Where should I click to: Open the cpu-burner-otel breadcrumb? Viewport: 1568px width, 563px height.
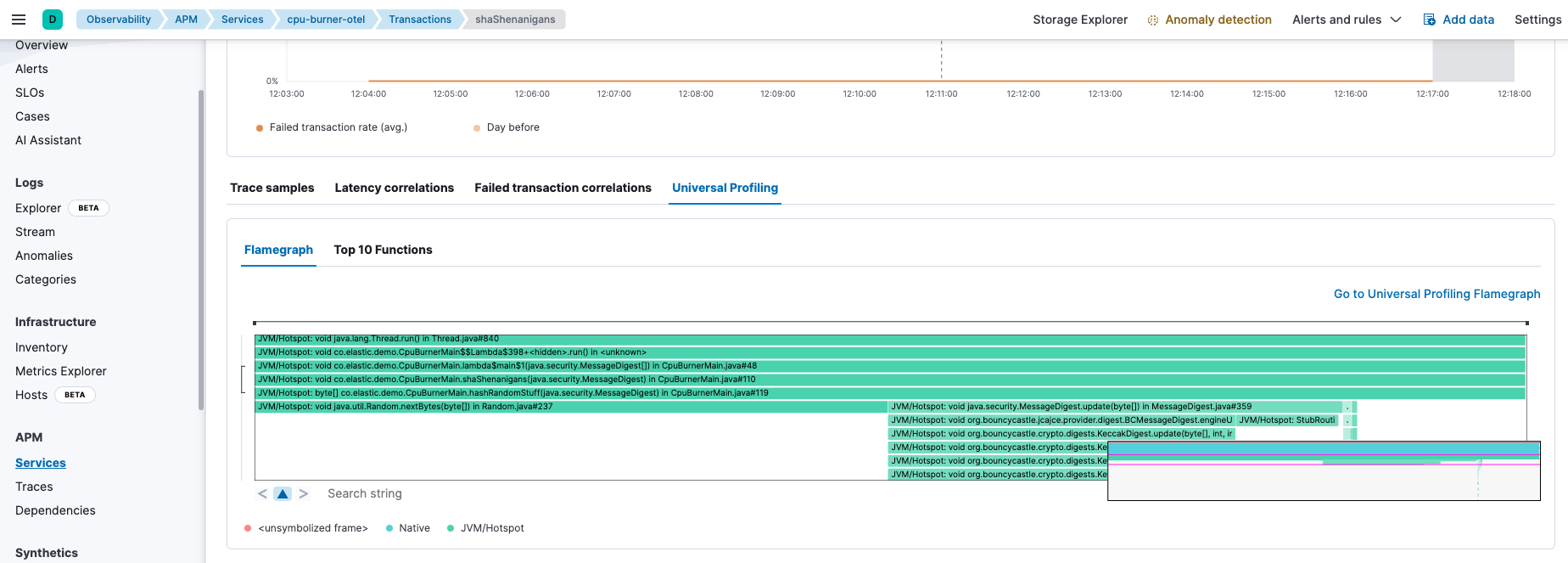click(x=326, y=20)
